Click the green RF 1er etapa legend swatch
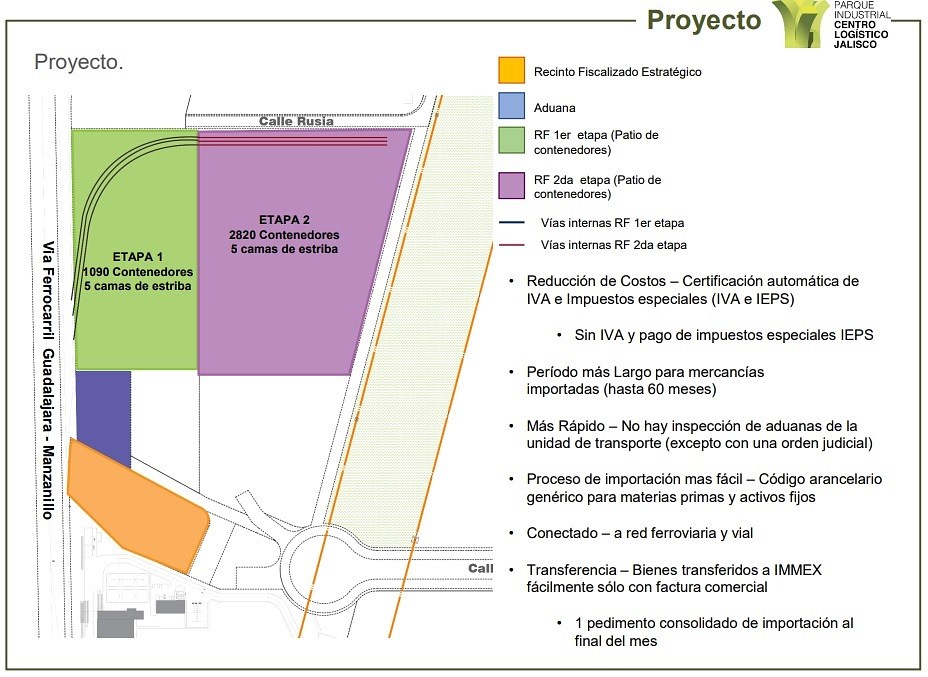The width and height of the screenshot is (928, 677). tap(511, 141)
